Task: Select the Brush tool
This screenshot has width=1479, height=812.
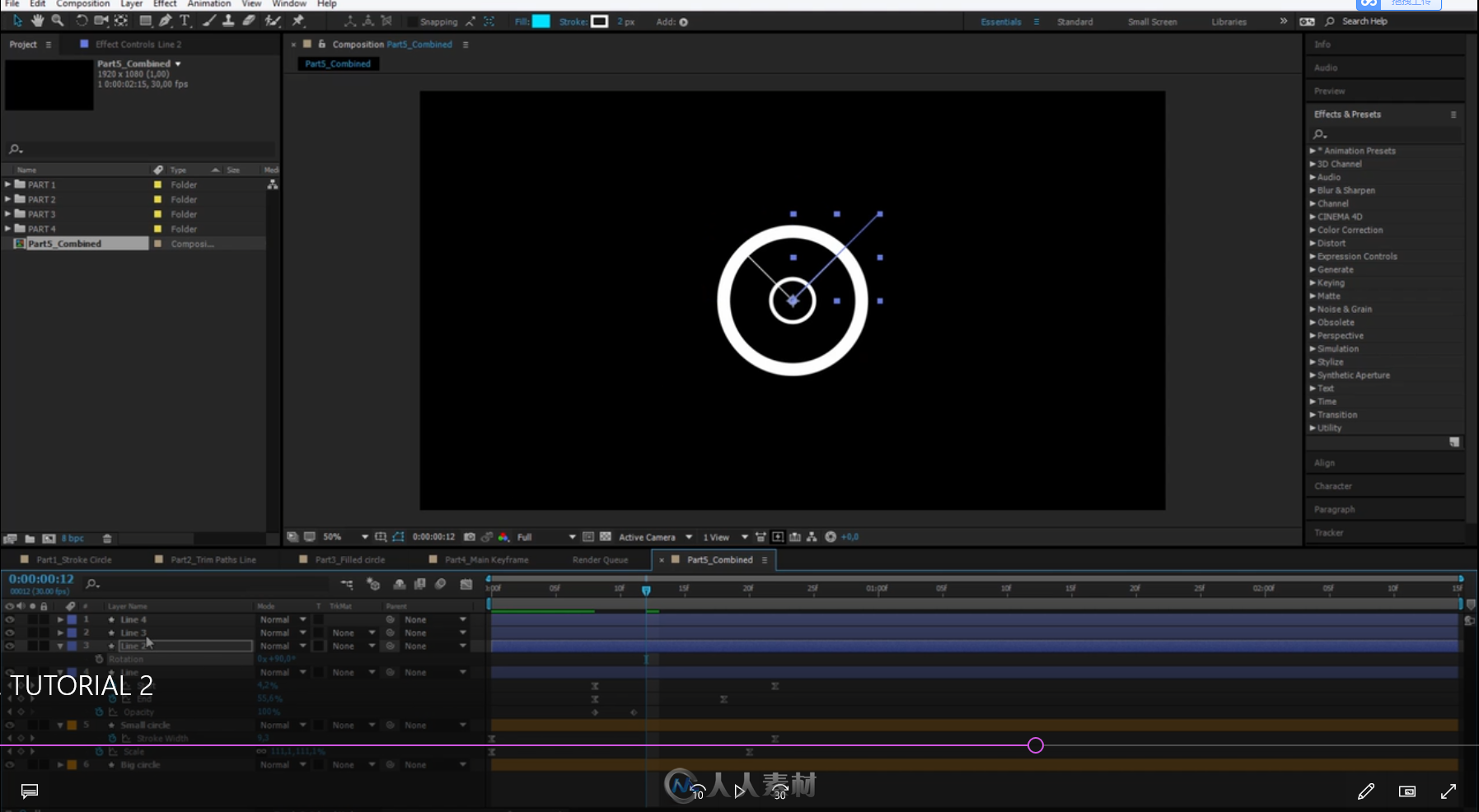Action: tap(209, 21)
